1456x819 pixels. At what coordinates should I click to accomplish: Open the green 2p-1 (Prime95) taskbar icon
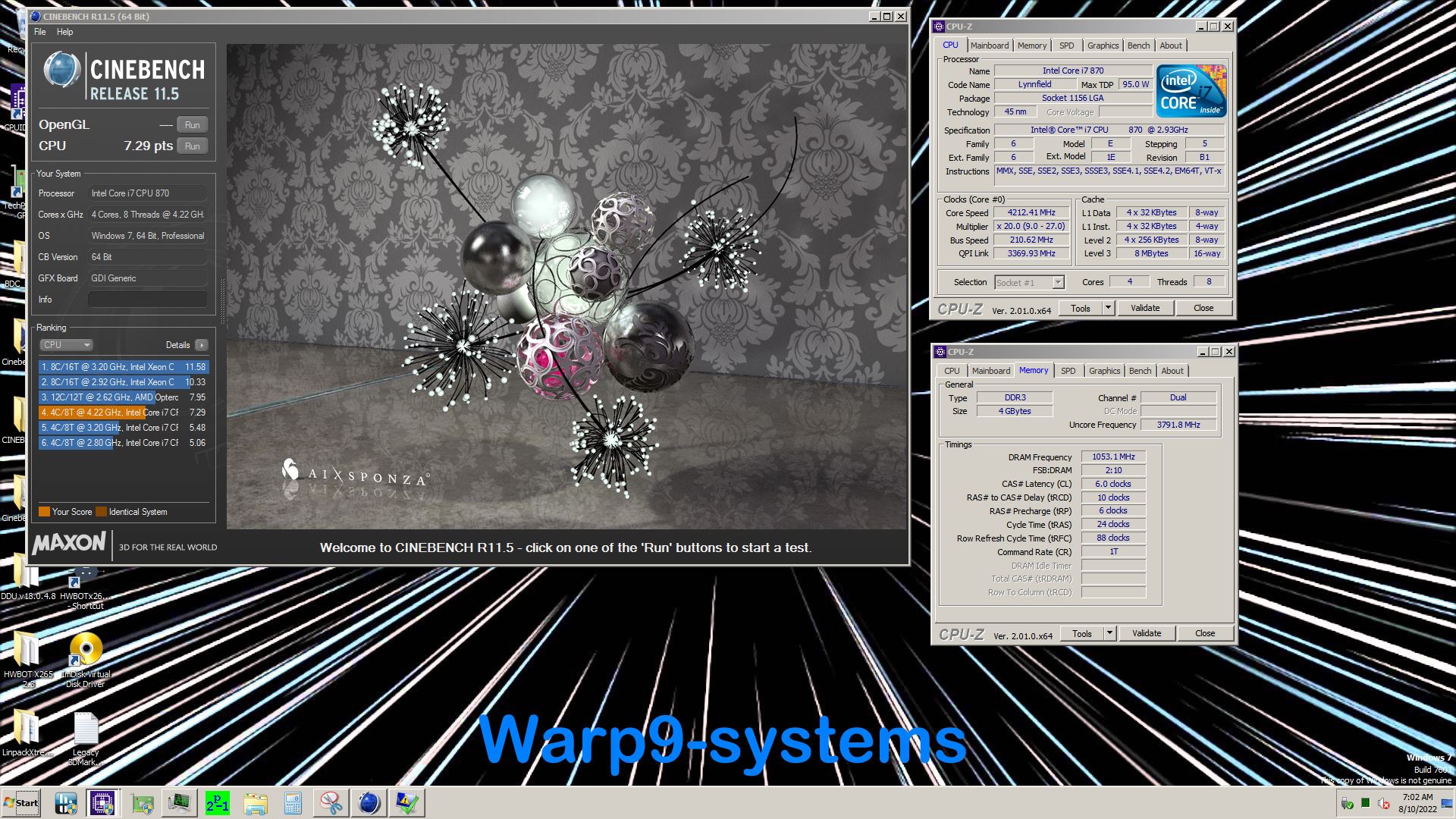218,803
